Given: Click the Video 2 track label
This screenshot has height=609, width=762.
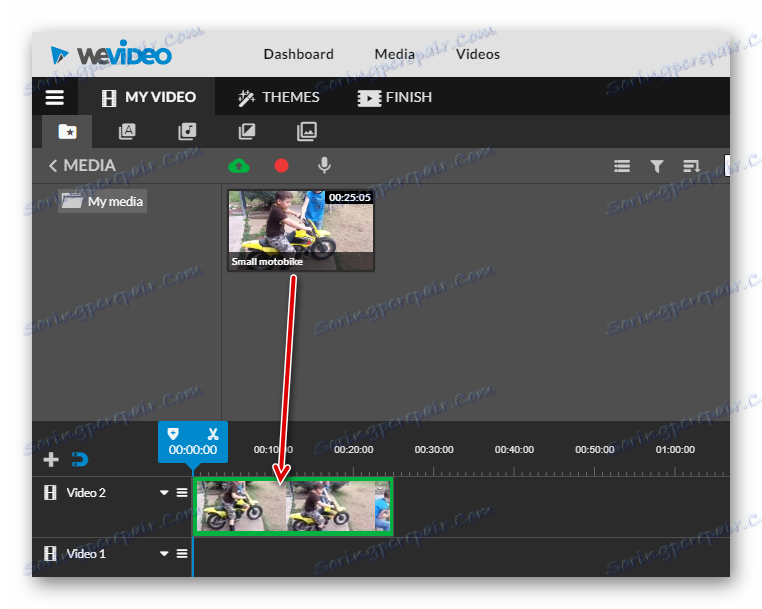Looking at the screenshot, I should [86, 493].
